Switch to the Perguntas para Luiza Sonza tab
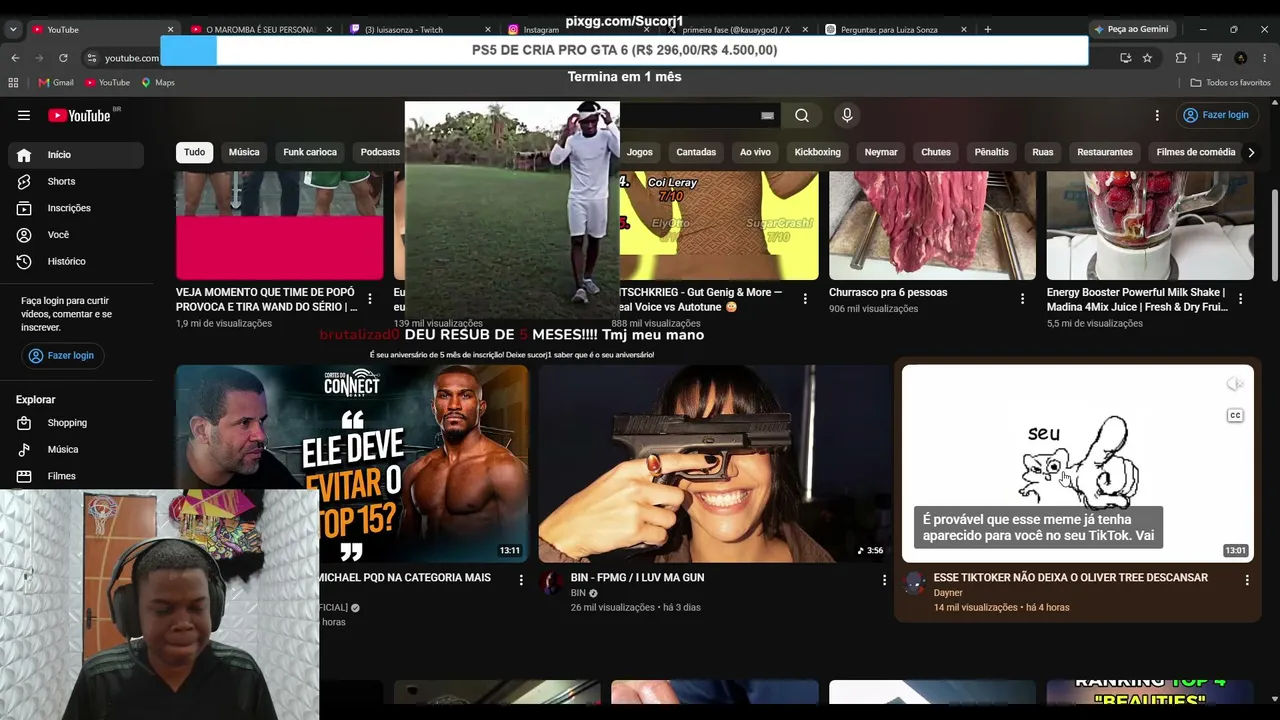1280x720 pixels. 894,30
